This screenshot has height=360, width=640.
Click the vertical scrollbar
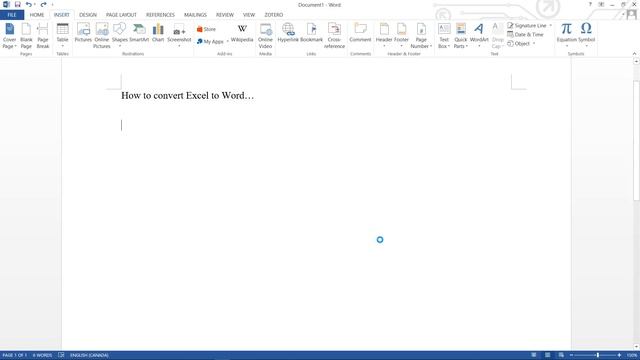coord(636,141)
